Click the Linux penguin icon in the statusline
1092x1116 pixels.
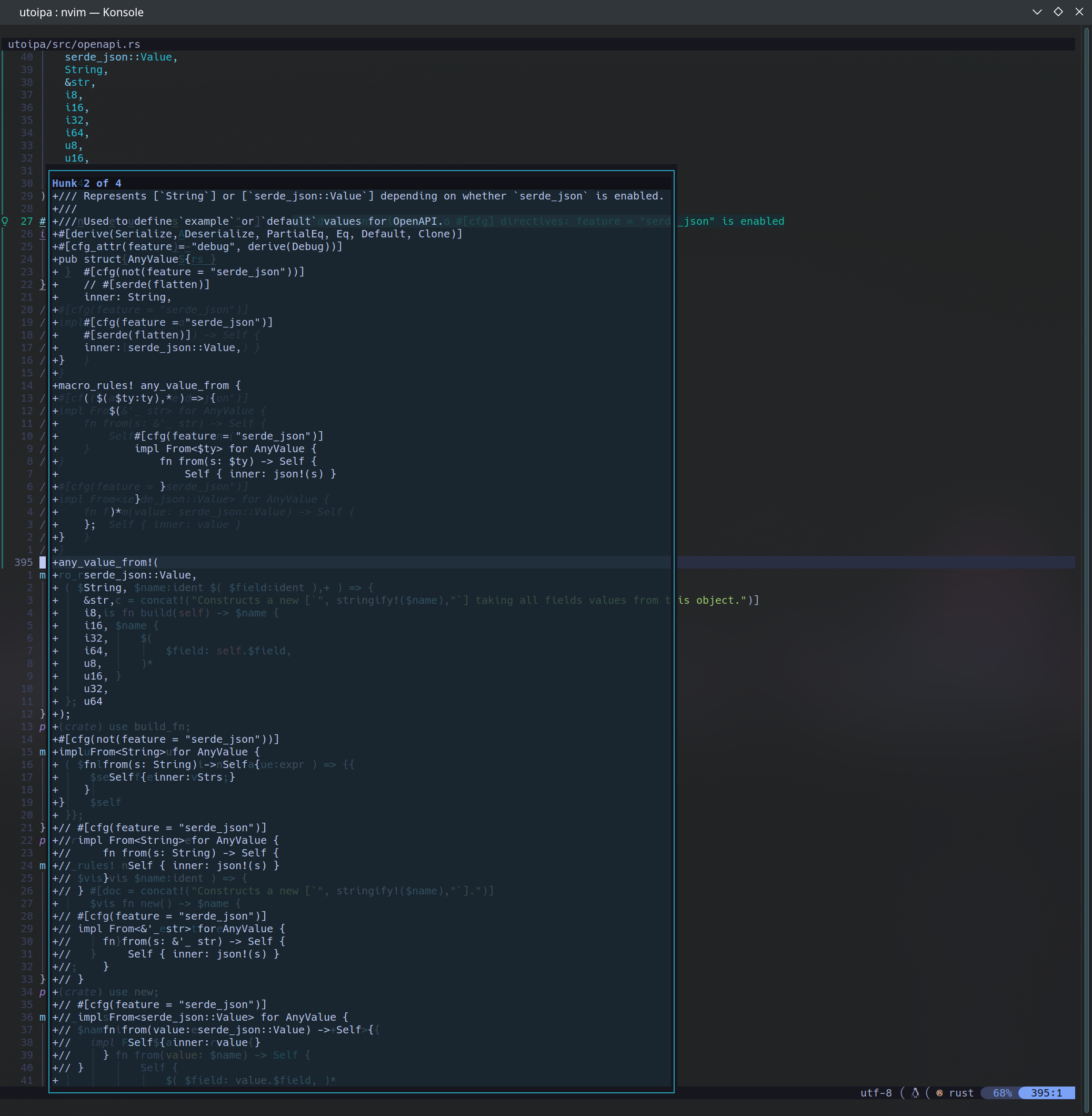914,1092
